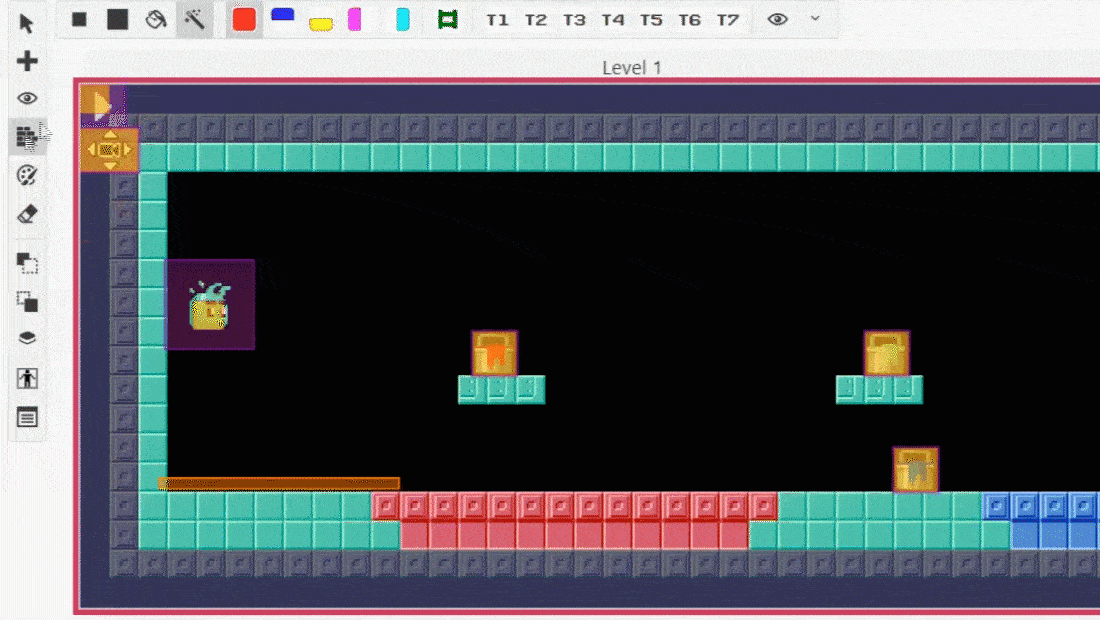
Task: Expand the chevron next to toolbar eye
Action: (x=815, y=19)
